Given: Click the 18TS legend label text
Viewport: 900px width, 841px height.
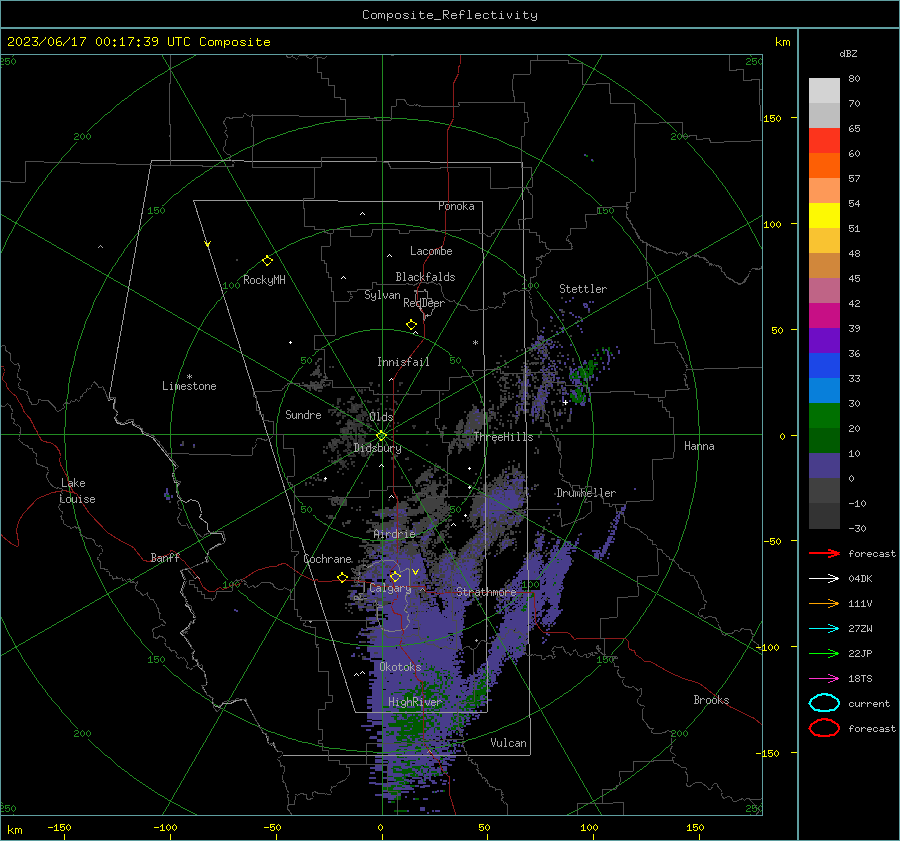Looking at the screenshot, I should 860,679.
